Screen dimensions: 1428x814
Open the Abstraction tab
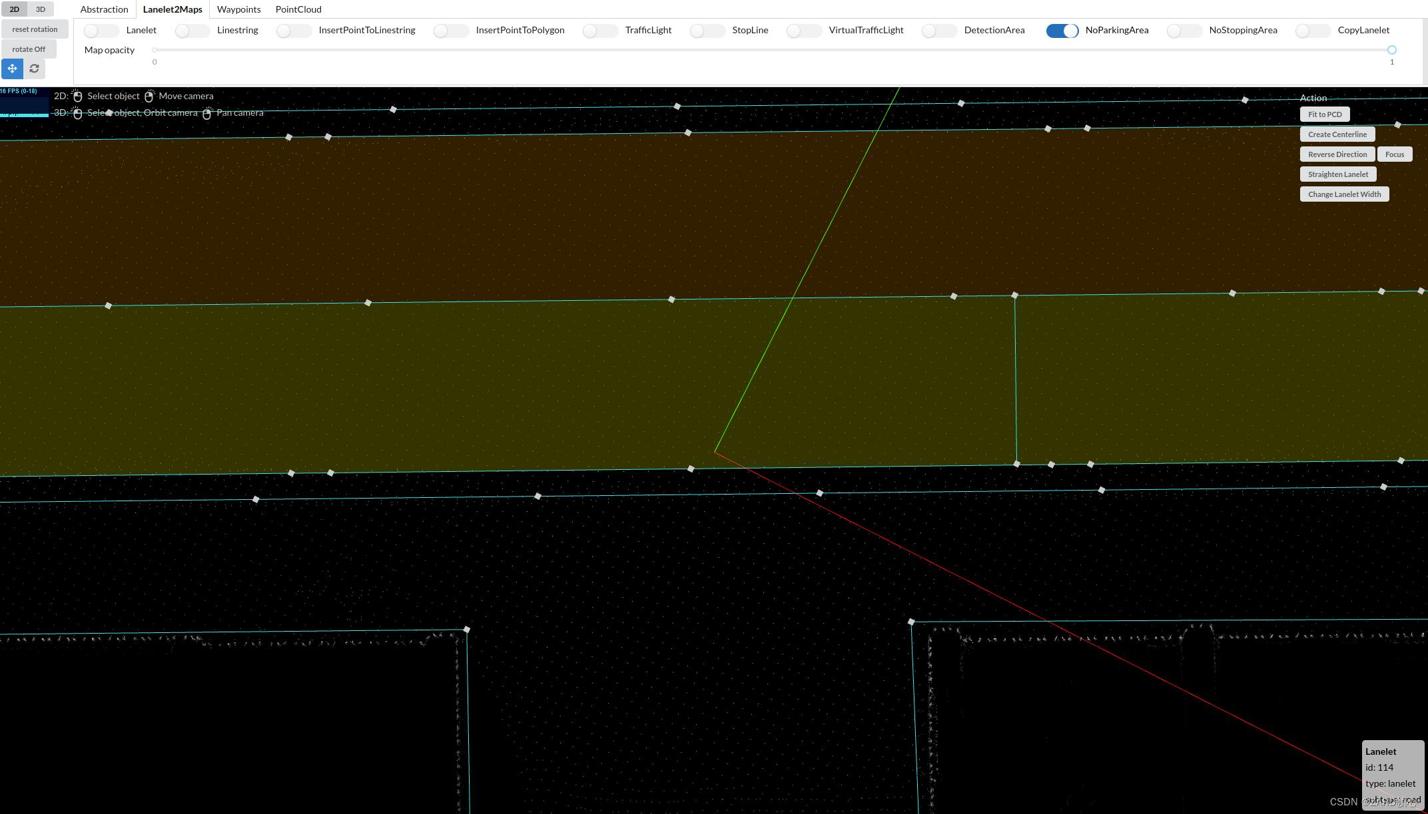pyautogui.click(x=104, y=9)
